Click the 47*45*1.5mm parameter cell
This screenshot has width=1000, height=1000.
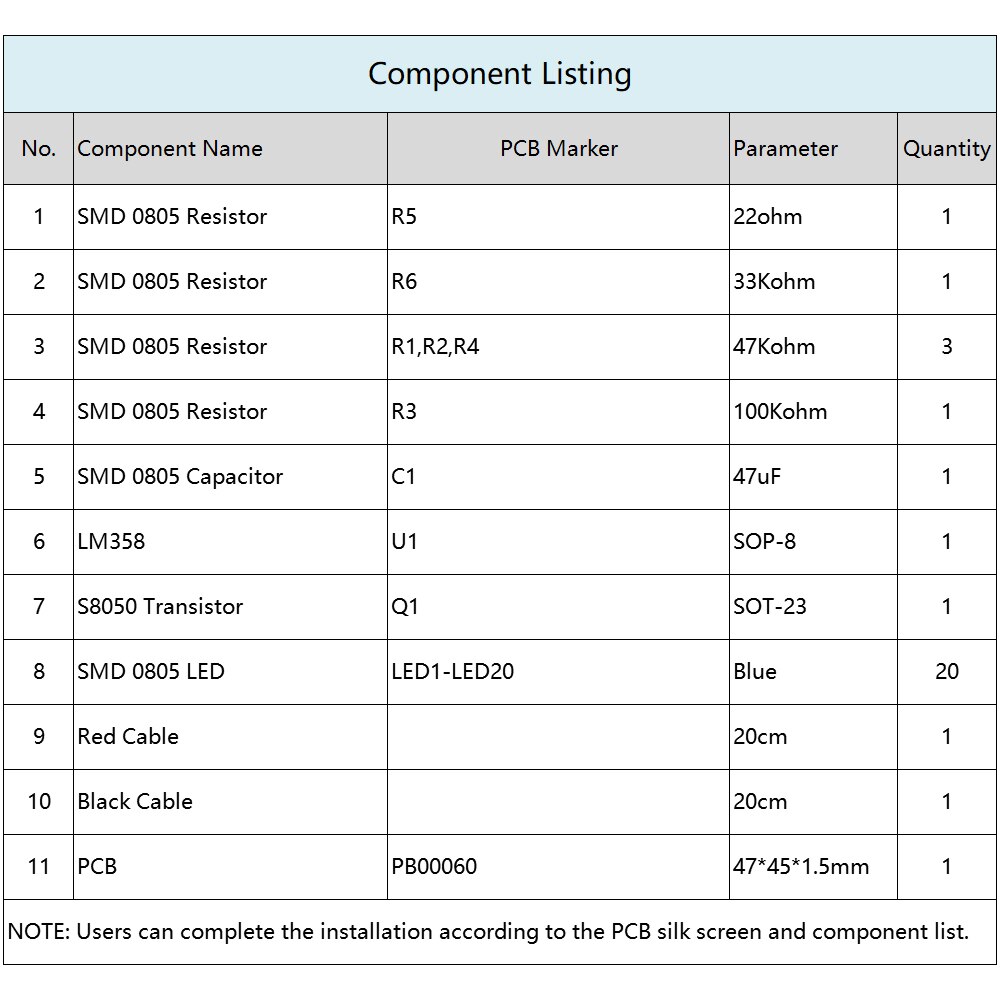[801, 867]
